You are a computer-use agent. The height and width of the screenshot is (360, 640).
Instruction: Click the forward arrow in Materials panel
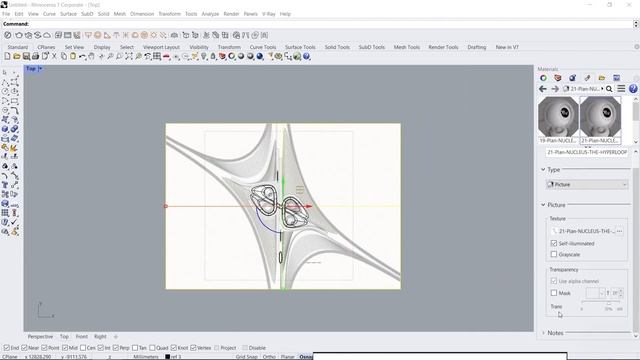(555, 89)
